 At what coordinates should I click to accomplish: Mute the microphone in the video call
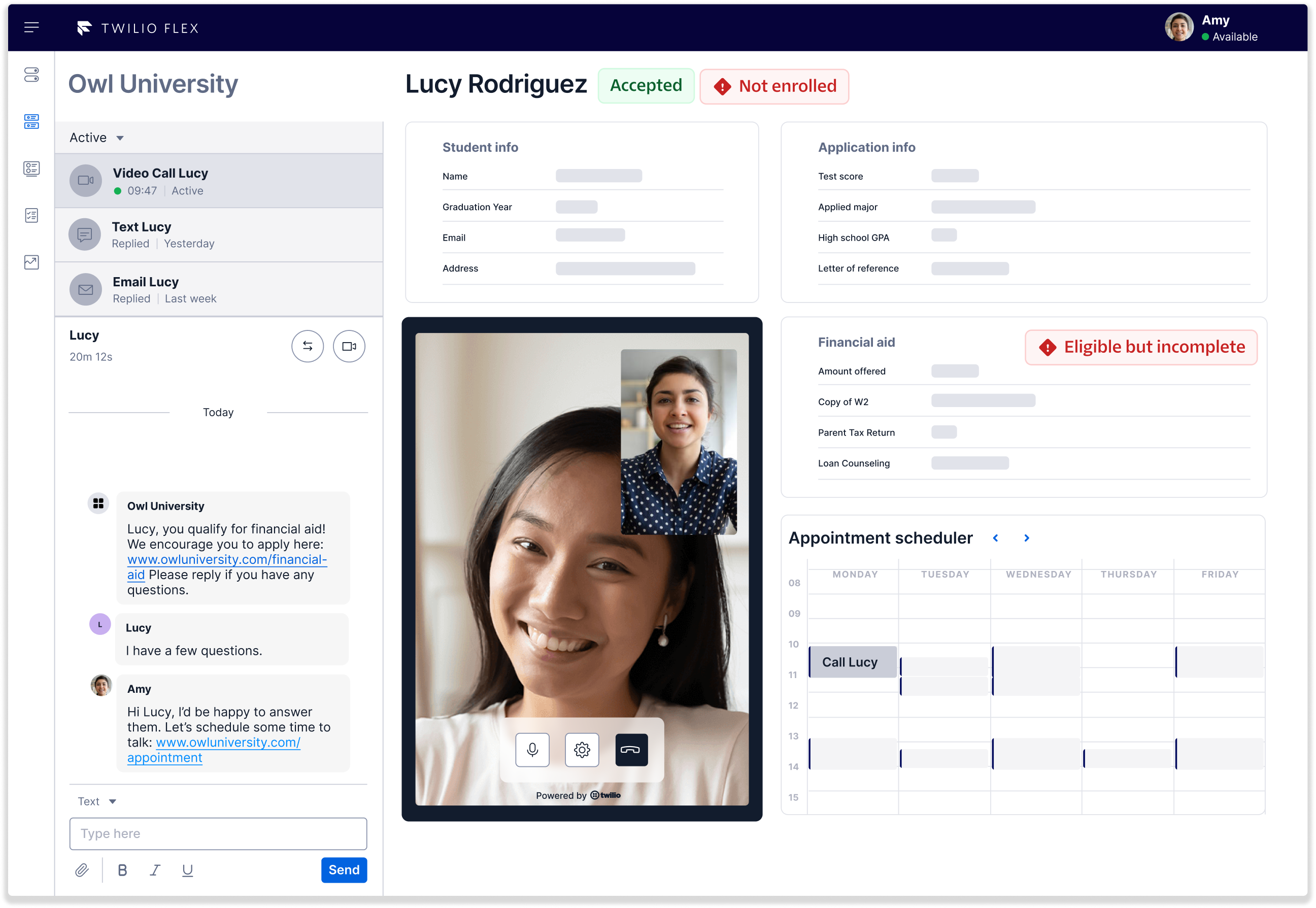(532, 750)
